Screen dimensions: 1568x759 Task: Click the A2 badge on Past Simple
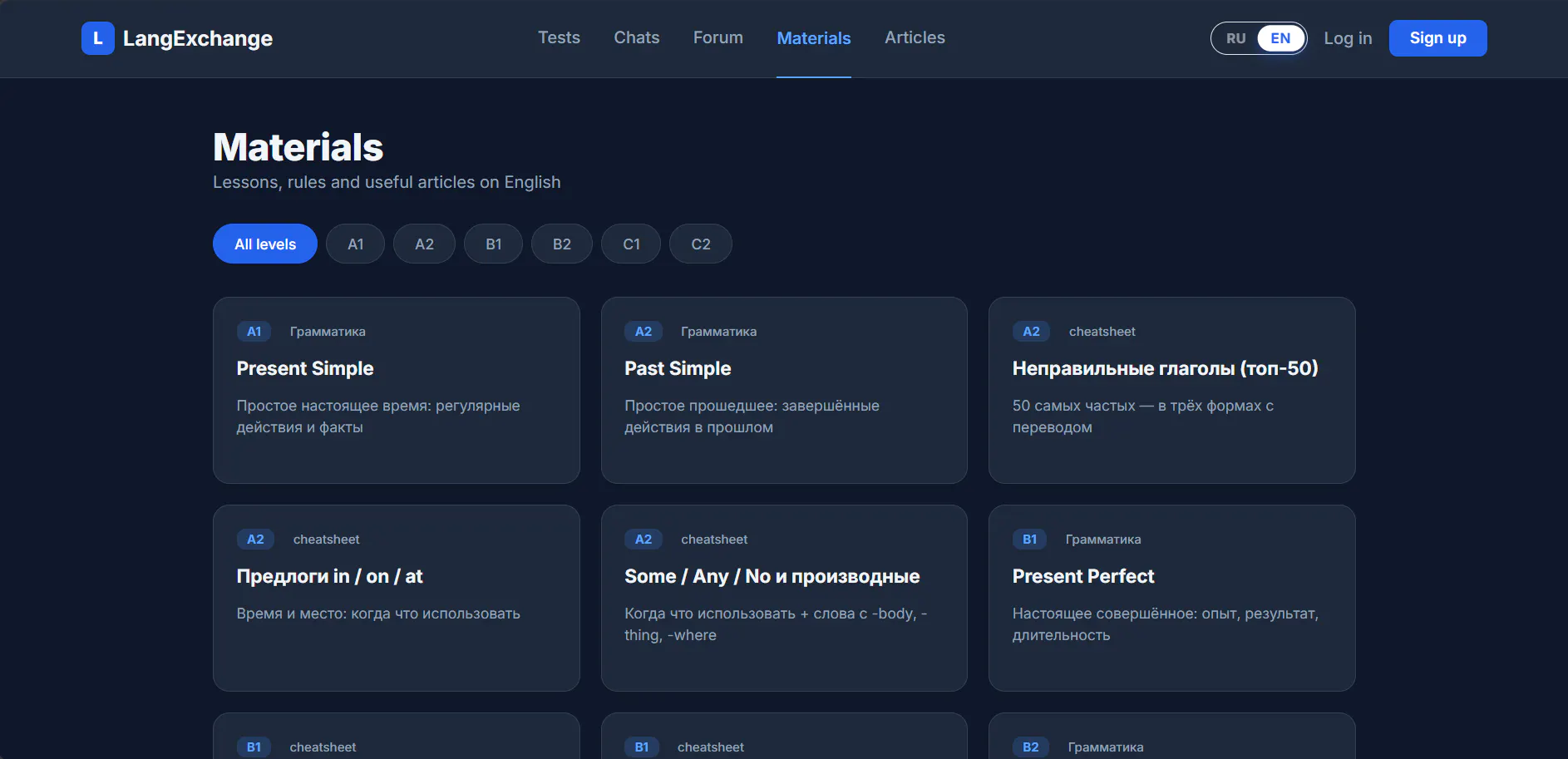[643, 331]
